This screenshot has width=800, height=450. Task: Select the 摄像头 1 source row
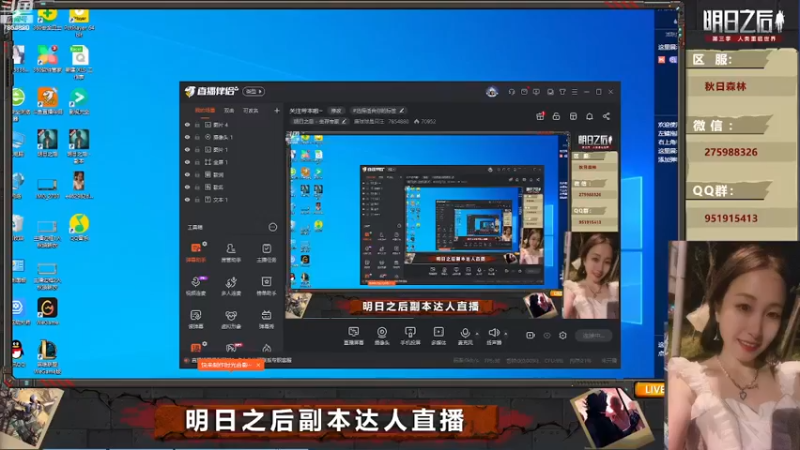232,137
